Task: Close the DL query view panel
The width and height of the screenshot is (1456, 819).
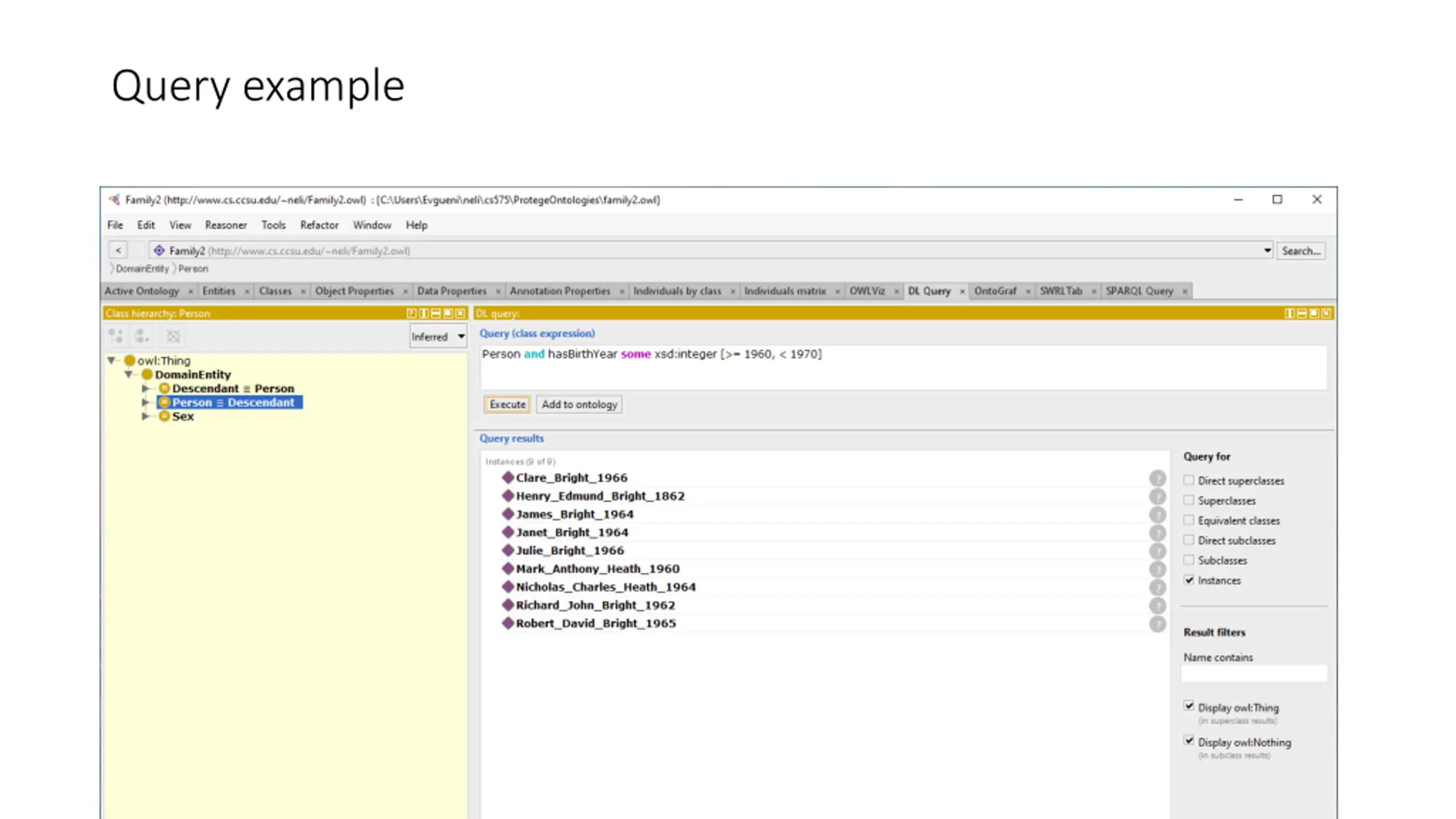Action: pos(1326,313)
